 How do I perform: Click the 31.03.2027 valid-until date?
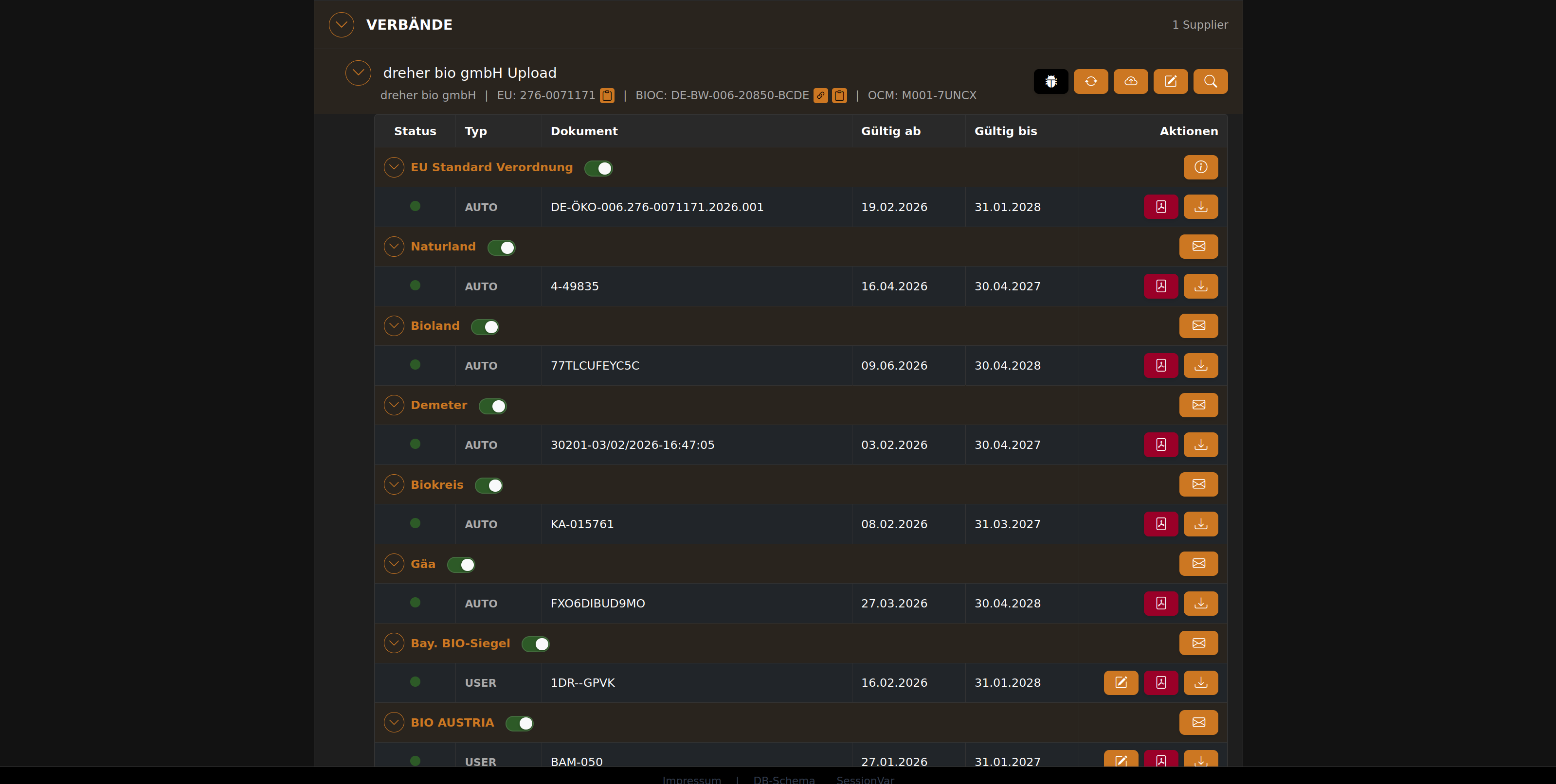[1008, 524]
